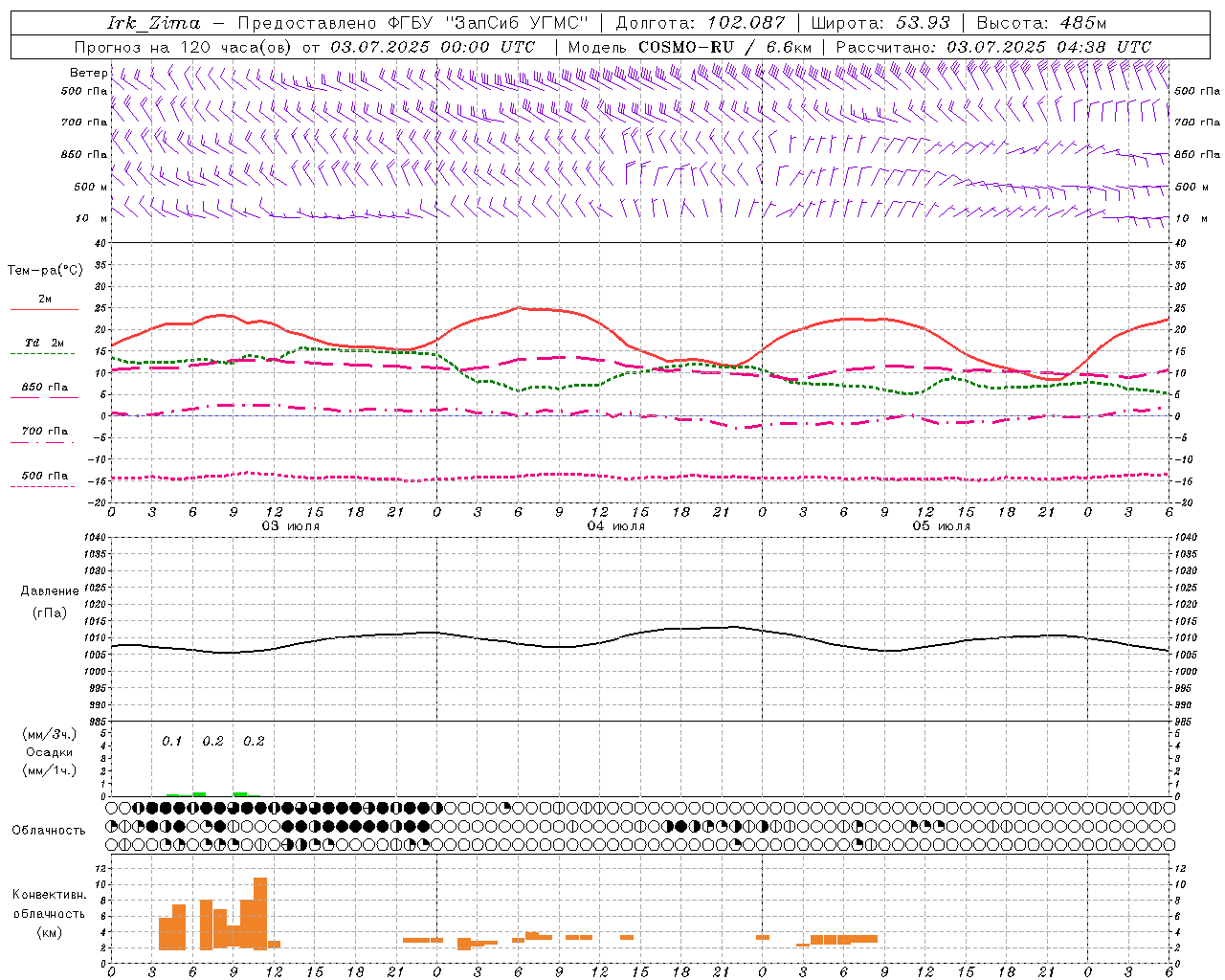Click the '850 гПа' wind level label on the left
The image size is (1225, 980).
point(84,154)
